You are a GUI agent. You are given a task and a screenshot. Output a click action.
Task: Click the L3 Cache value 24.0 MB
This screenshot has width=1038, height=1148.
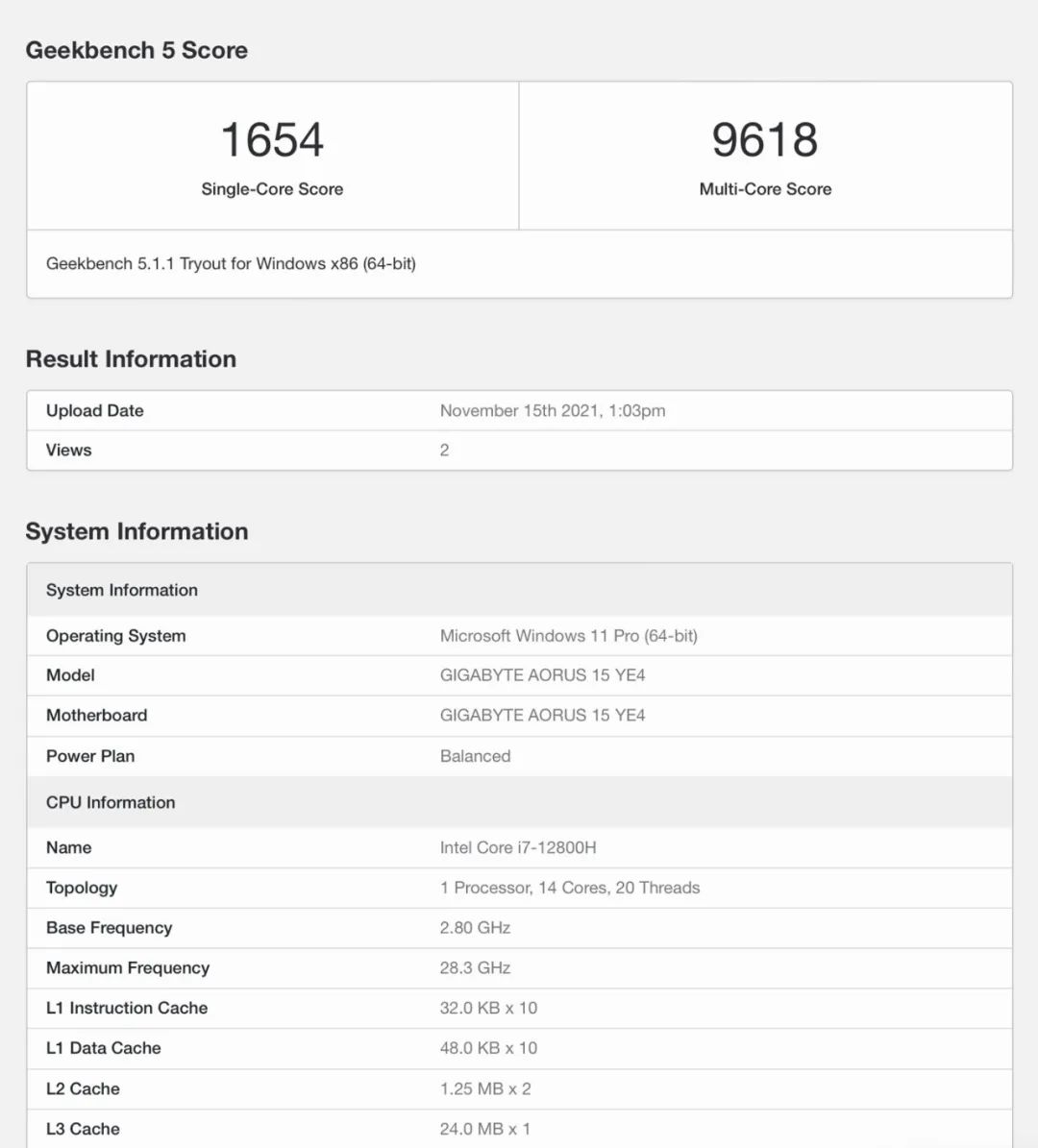point(485,1128)
